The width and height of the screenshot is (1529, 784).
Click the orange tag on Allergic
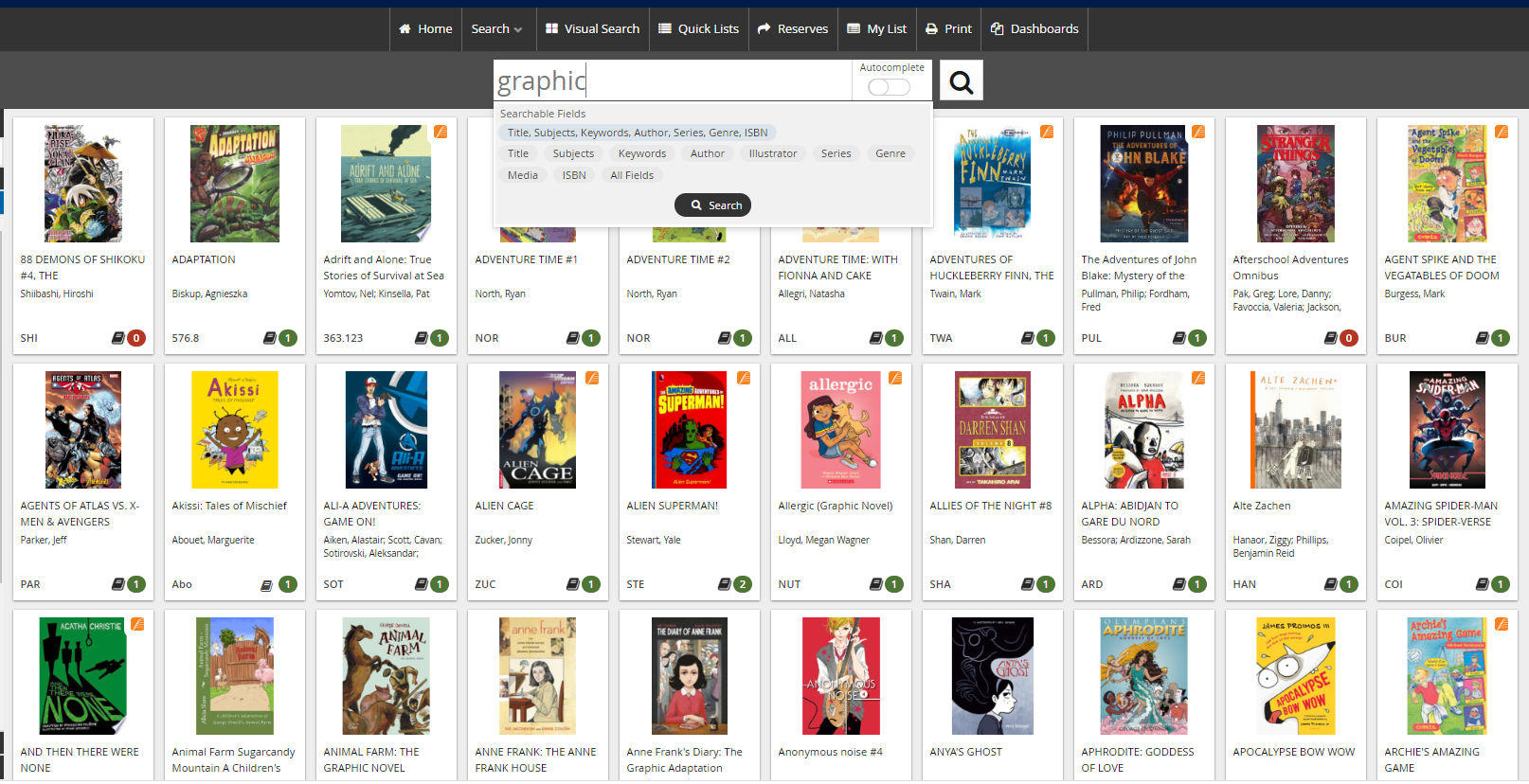[895, 378]
